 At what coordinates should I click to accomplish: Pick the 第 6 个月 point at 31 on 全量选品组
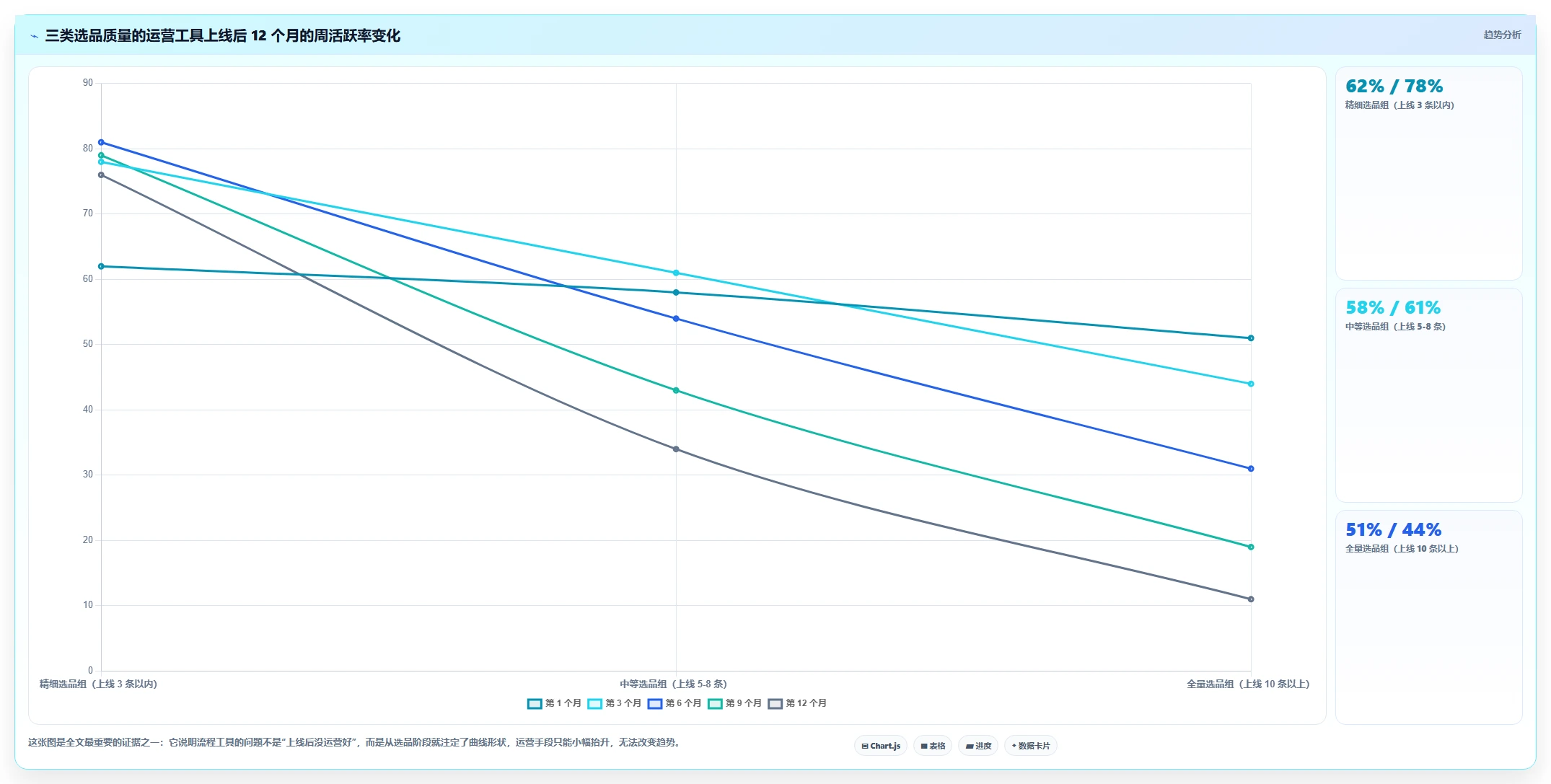1251,469
